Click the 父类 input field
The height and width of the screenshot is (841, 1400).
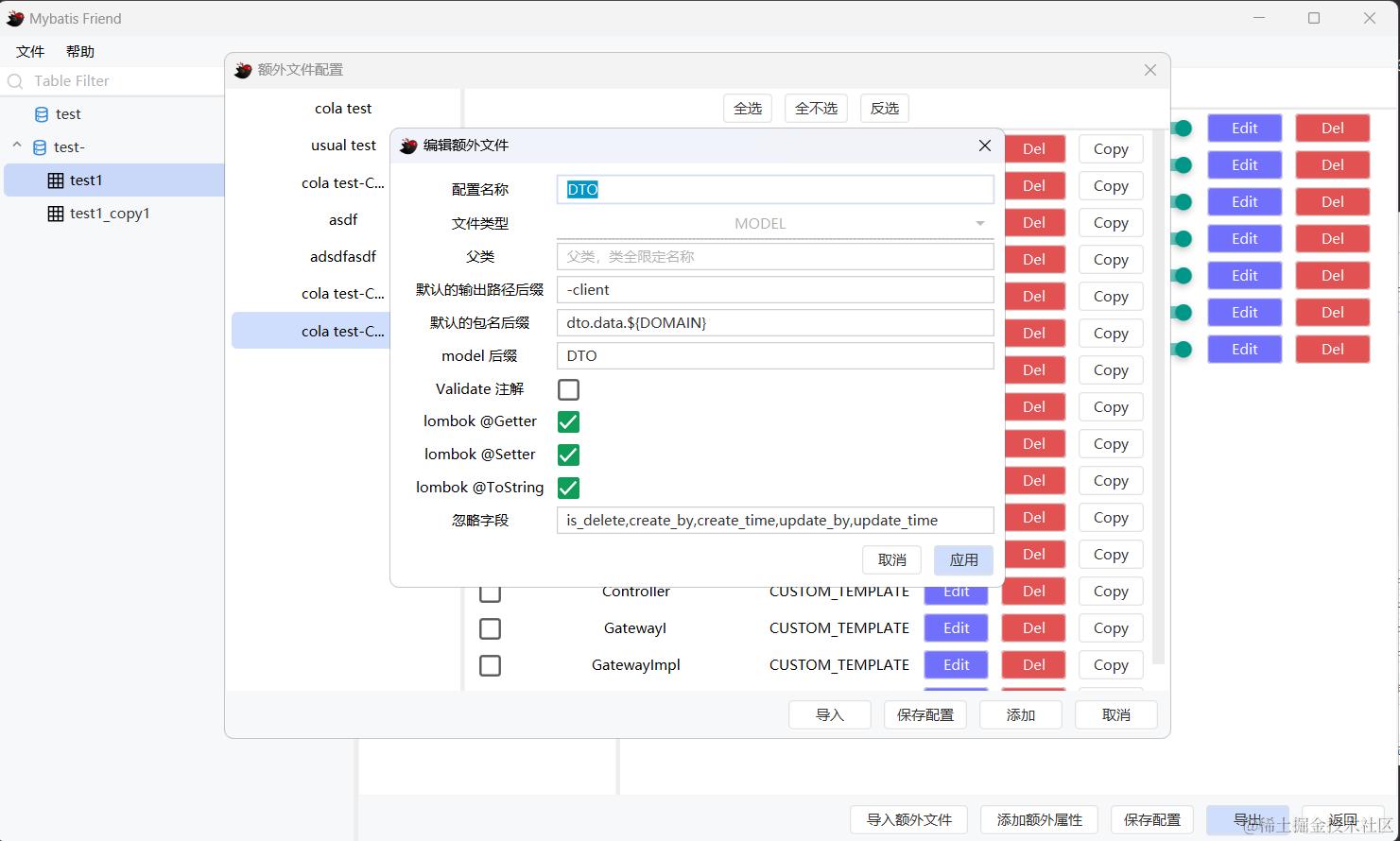click(775, 257)
